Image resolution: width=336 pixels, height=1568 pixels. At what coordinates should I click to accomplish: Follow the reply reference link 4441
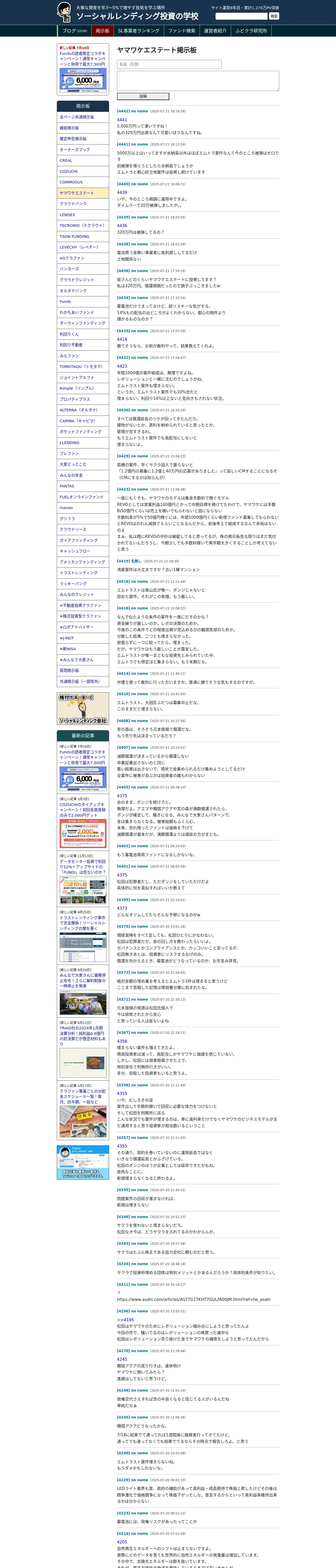(x=122, y=120)
